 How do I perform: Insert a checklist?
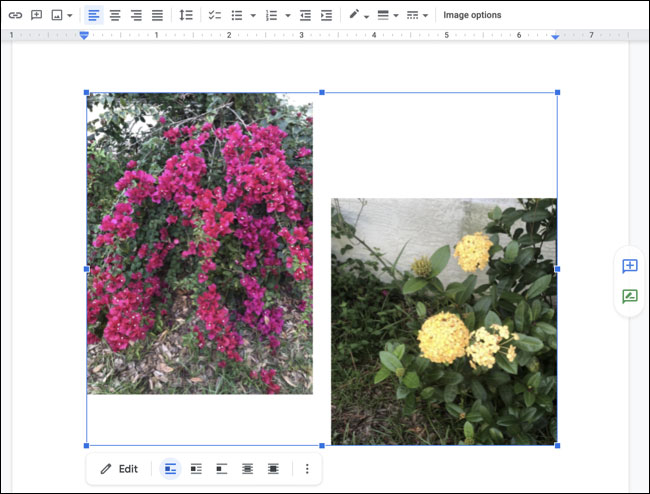214,15
